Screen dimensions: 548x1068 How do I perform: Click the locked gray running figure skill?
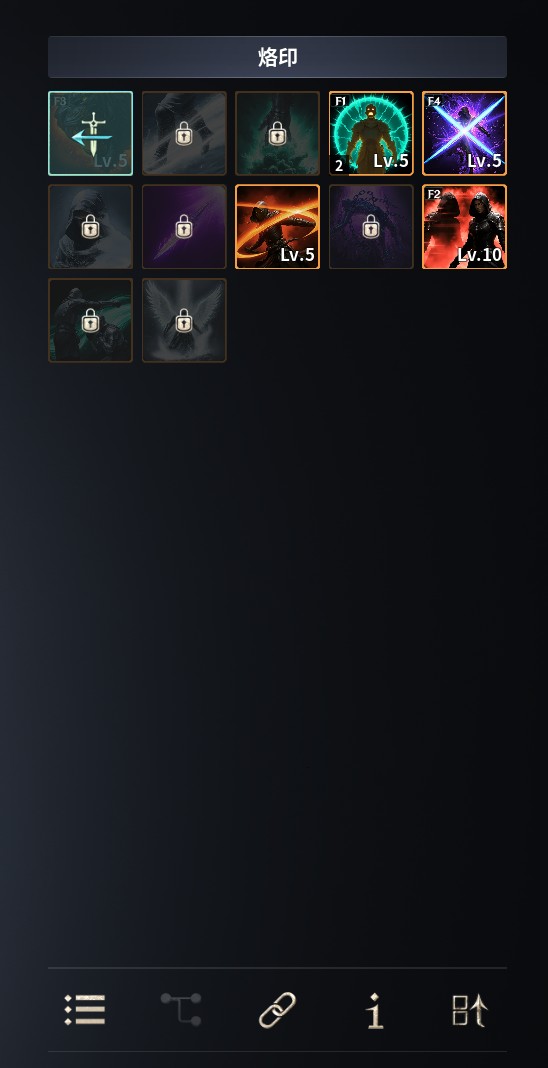pyautogui.click(x=184, y=134)
